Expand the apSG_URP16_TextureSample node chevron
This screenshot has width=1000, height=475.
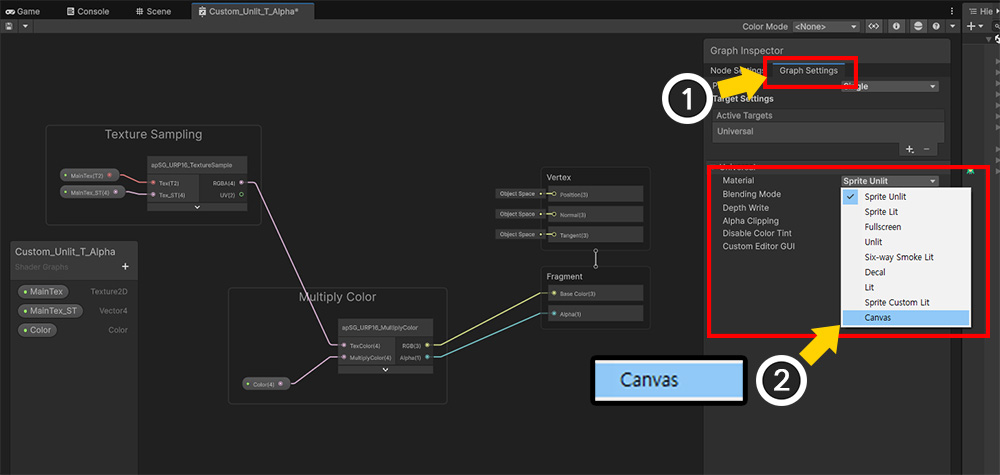197,207
